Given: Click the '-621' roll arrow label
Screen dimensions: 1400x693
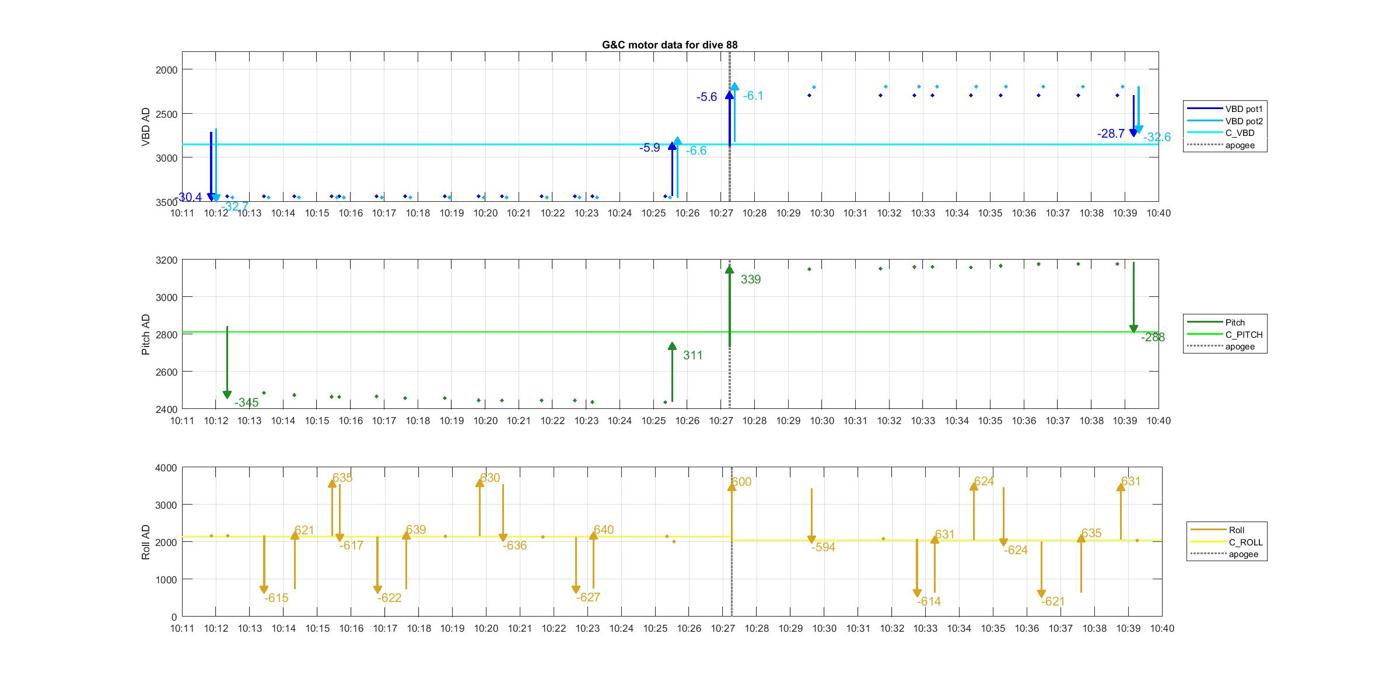Looking at the screenshot, I should 1053,602.
